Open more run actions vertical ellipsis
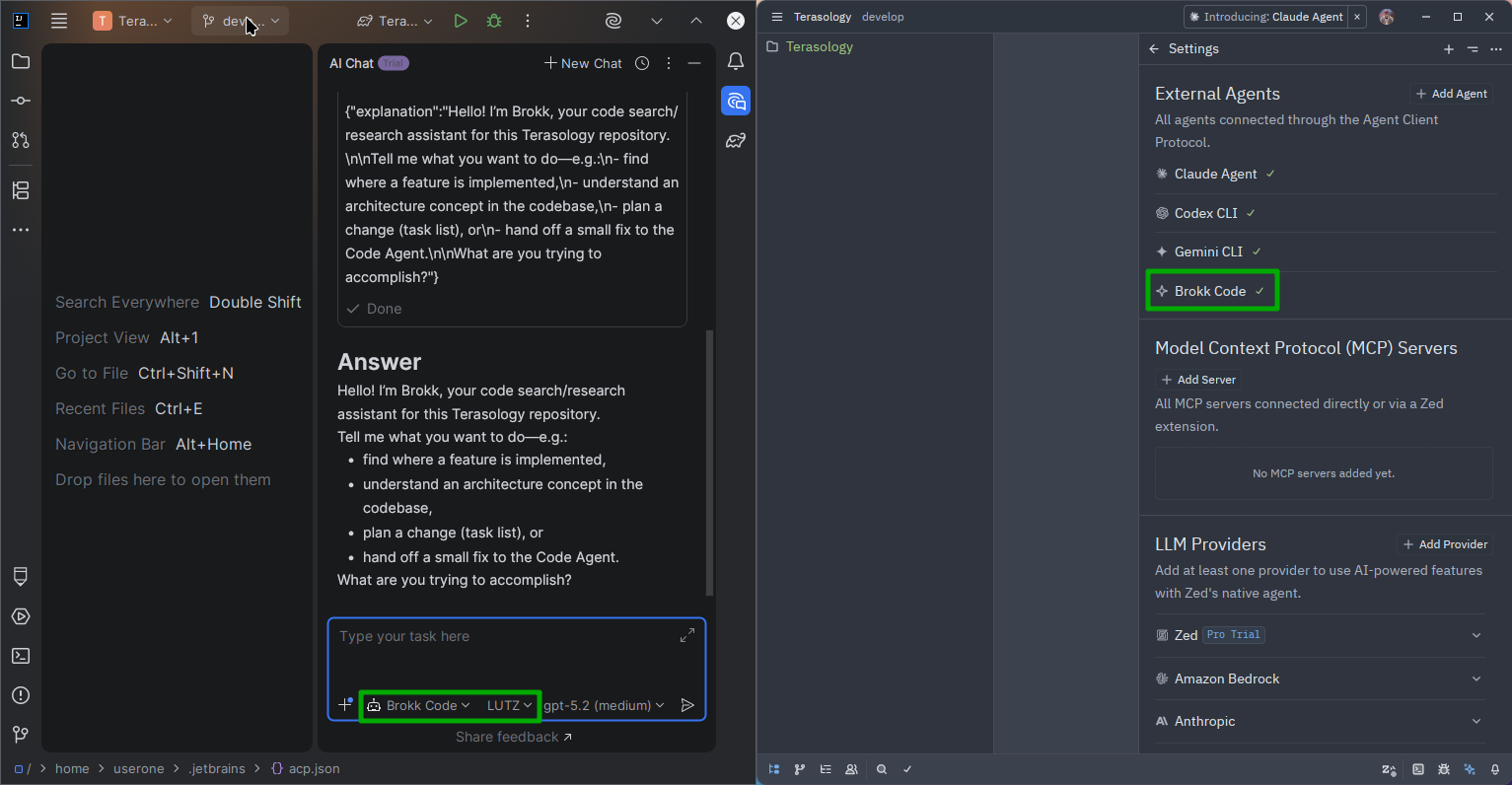Viewport: 1512px width, 785px height. [x=528, y=21]
